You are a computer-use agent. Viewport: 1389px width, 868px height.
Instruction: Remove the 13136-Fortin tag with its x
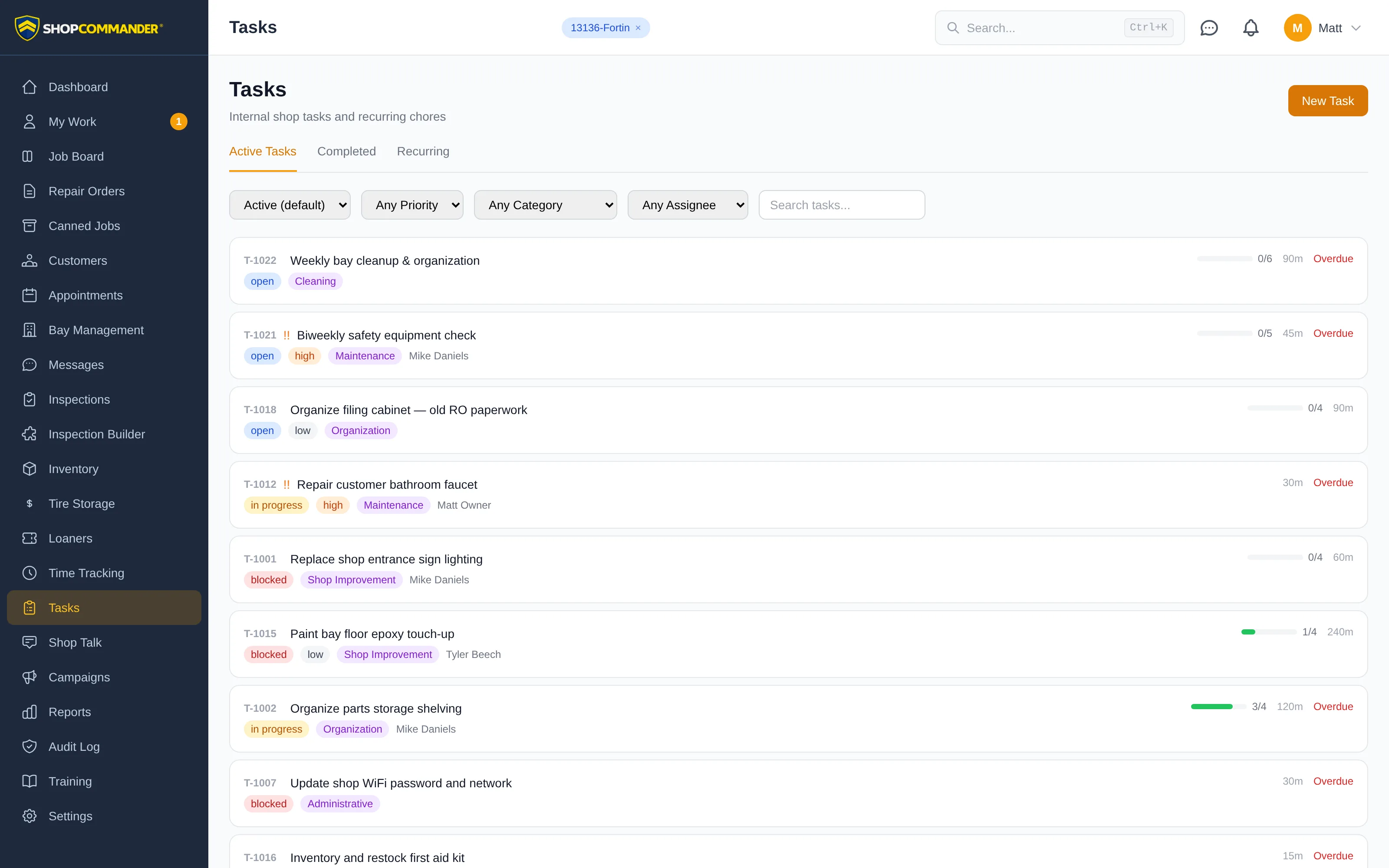tap(638, 28)
